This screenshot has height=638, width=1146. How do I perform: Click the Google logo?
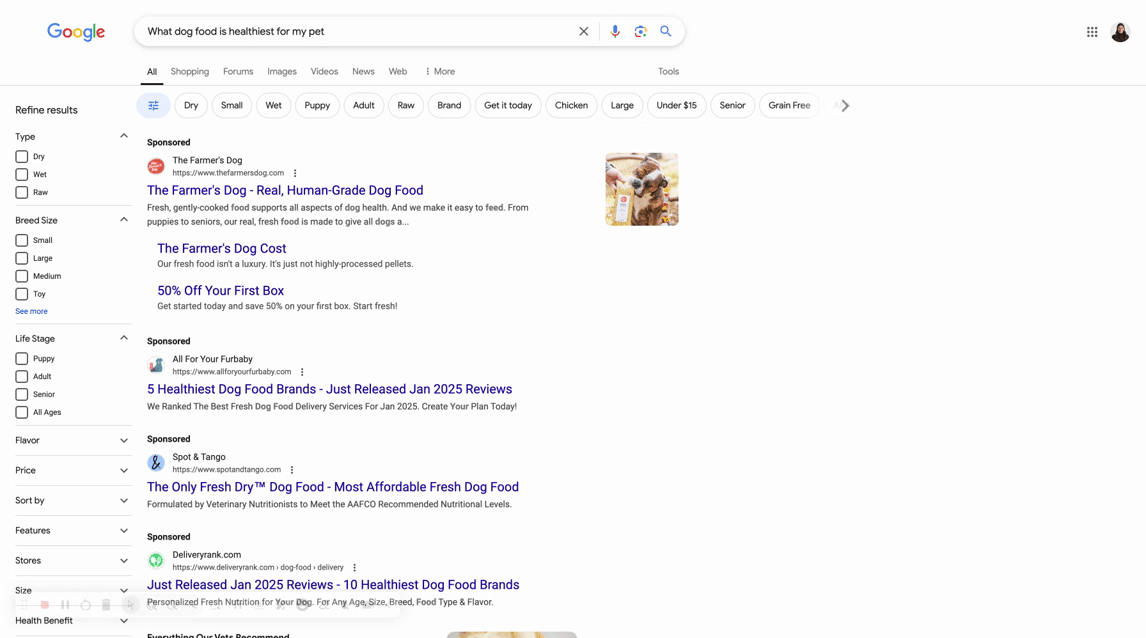pyautogui.click(x=76, y=31)
